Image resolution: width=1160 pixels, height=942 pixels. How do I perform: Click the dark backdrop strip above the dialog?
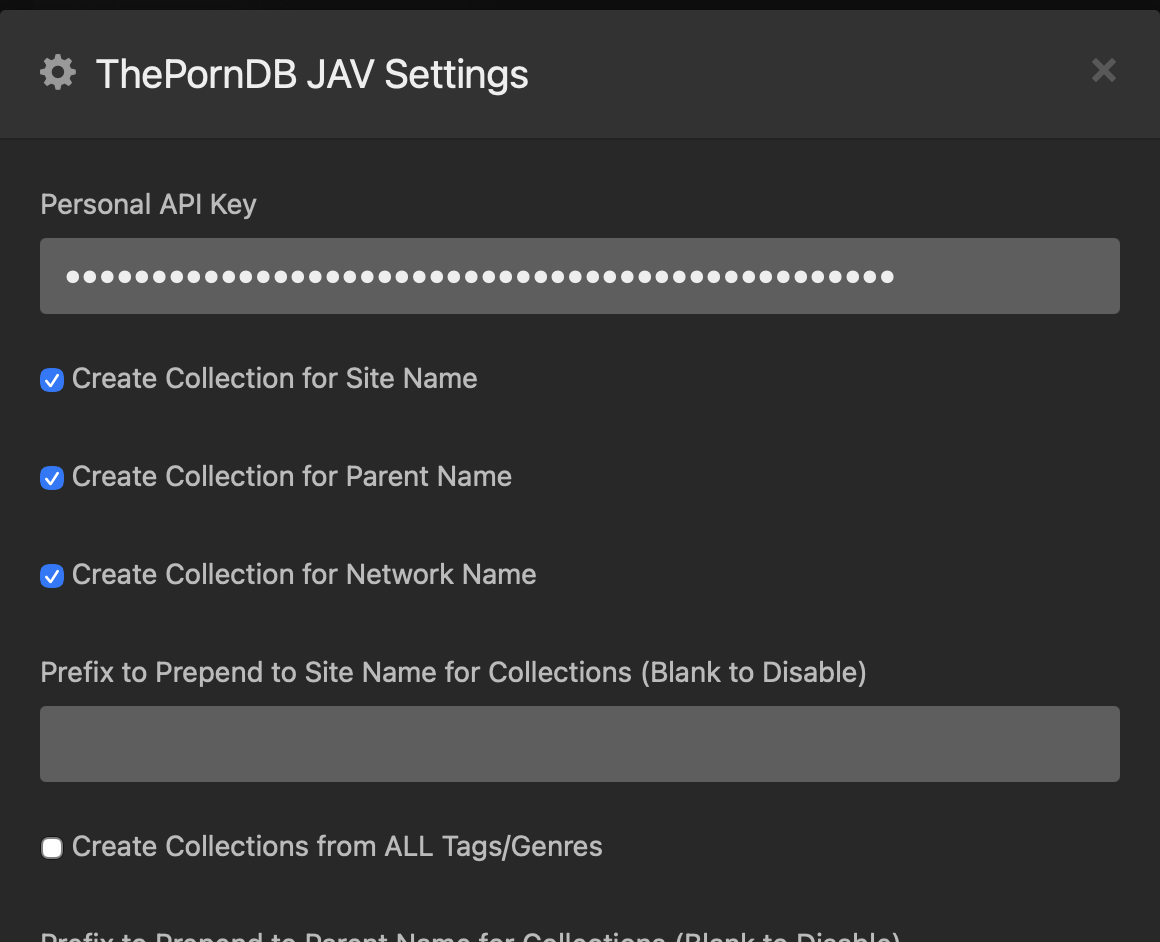tap(580, 4)
